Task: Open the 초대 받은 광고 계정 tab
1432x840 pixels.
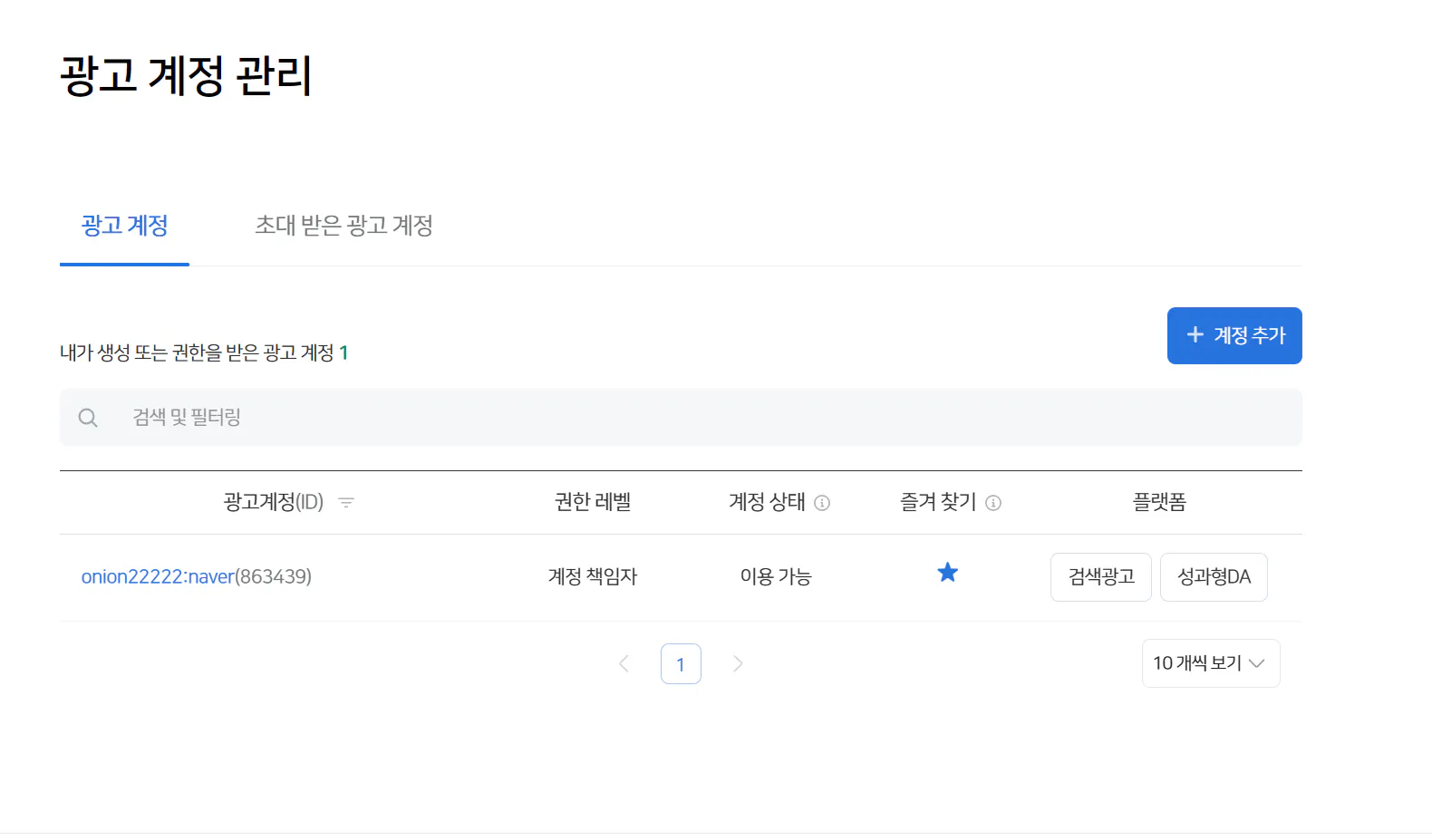Action: pos(343,226)
